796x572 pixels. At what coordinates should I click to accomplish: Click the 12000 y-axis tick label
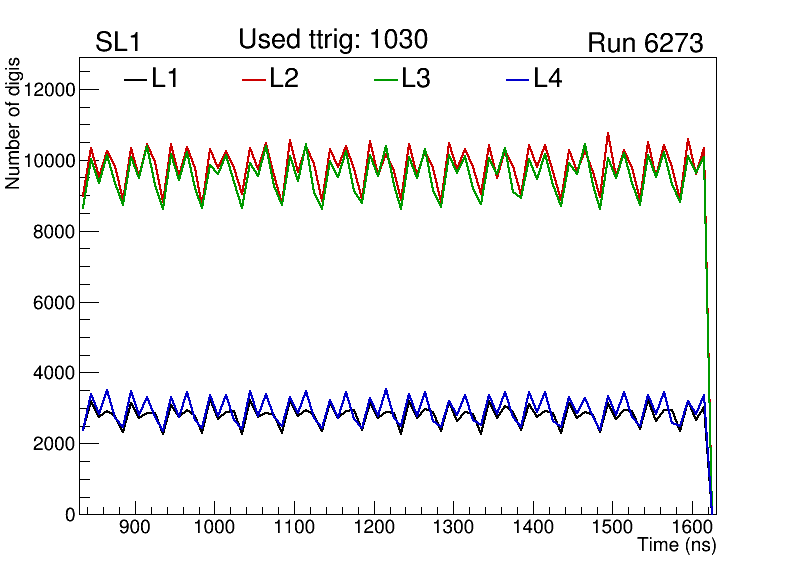click(x=48, y=90)
